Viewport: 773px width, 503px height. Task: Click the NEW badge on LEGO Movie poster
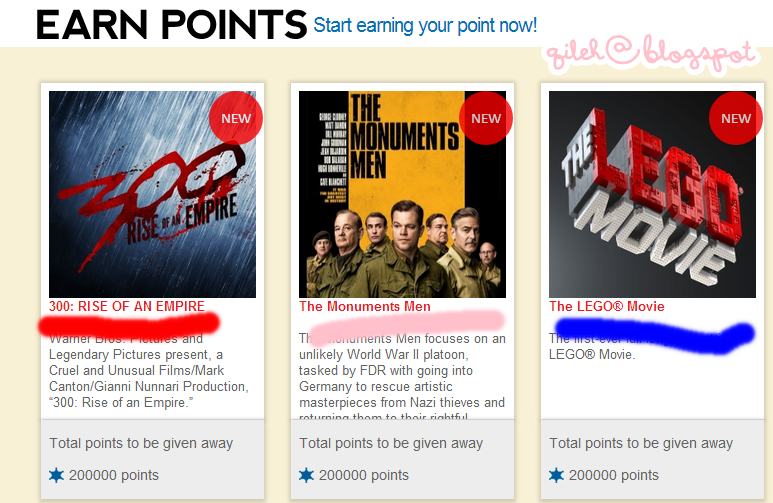(736, 118)
